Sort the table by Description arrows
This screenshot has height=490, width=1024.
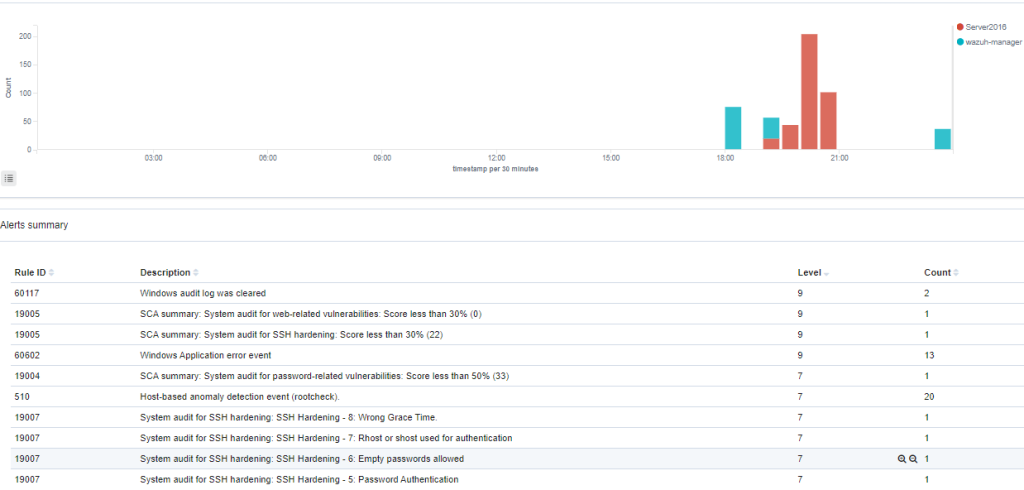tap(196, 272)
